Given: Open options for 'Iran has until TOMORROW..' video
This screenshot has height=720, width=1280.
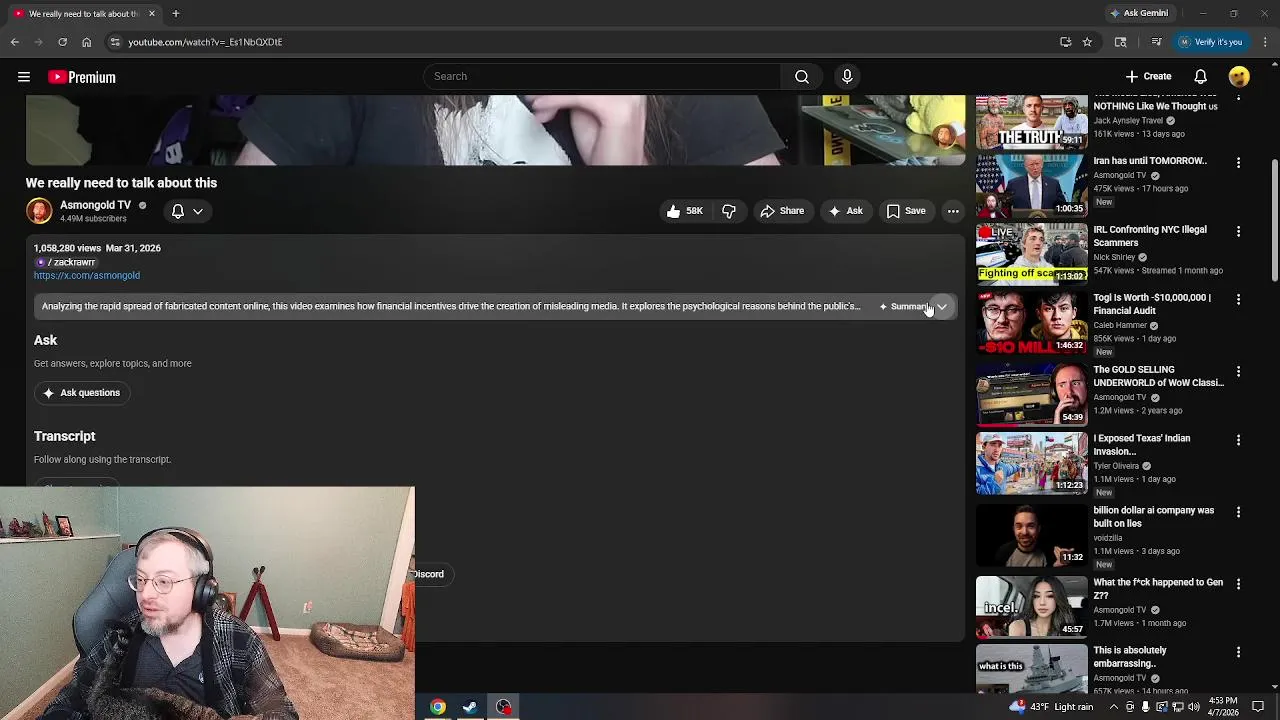Looking at the screenshot, I should pos(1238,163).
